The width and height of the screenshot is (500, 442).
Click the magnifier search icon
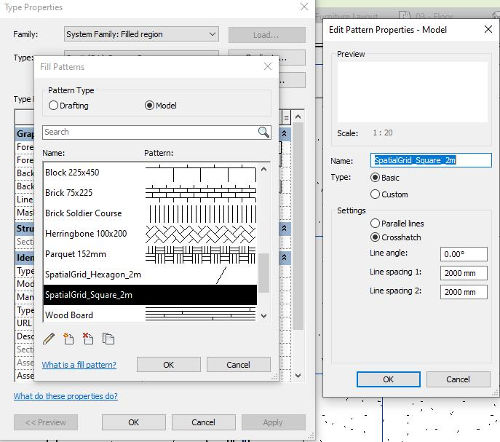pyautogui.click(x=263, y=132)
